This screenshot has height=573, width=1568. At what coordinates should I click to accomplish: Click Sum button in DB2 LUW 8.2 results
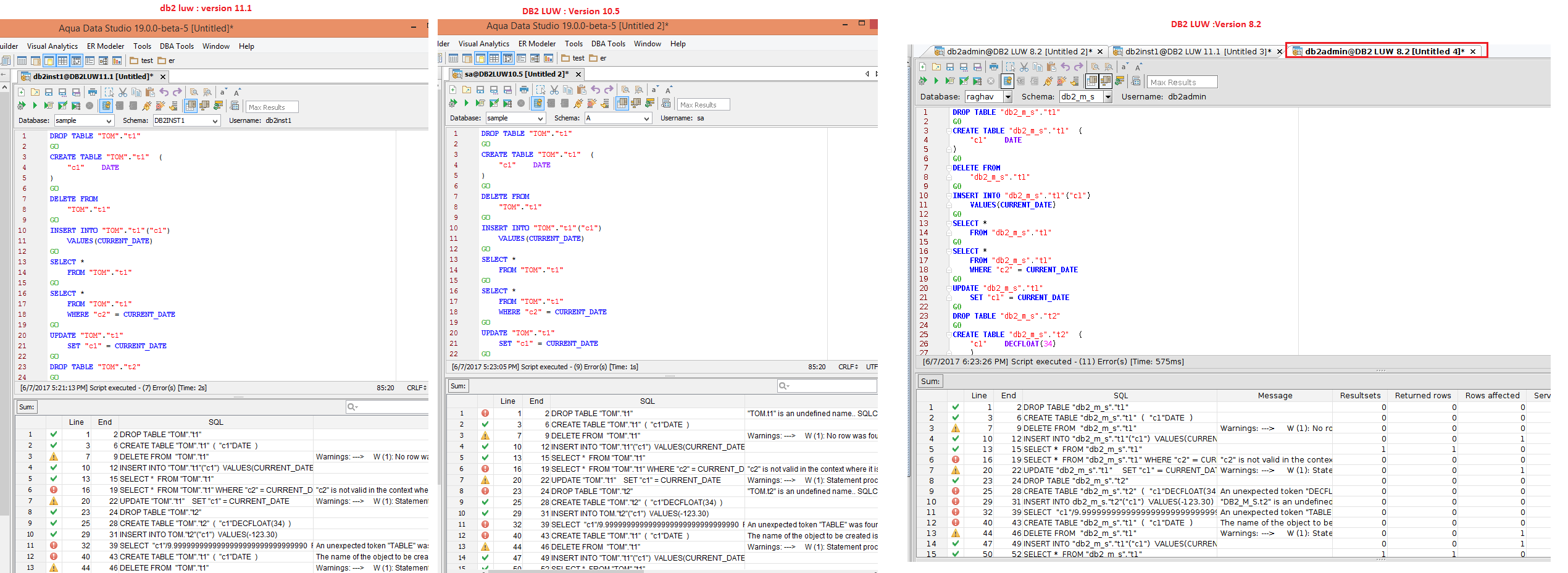(930, 381)
